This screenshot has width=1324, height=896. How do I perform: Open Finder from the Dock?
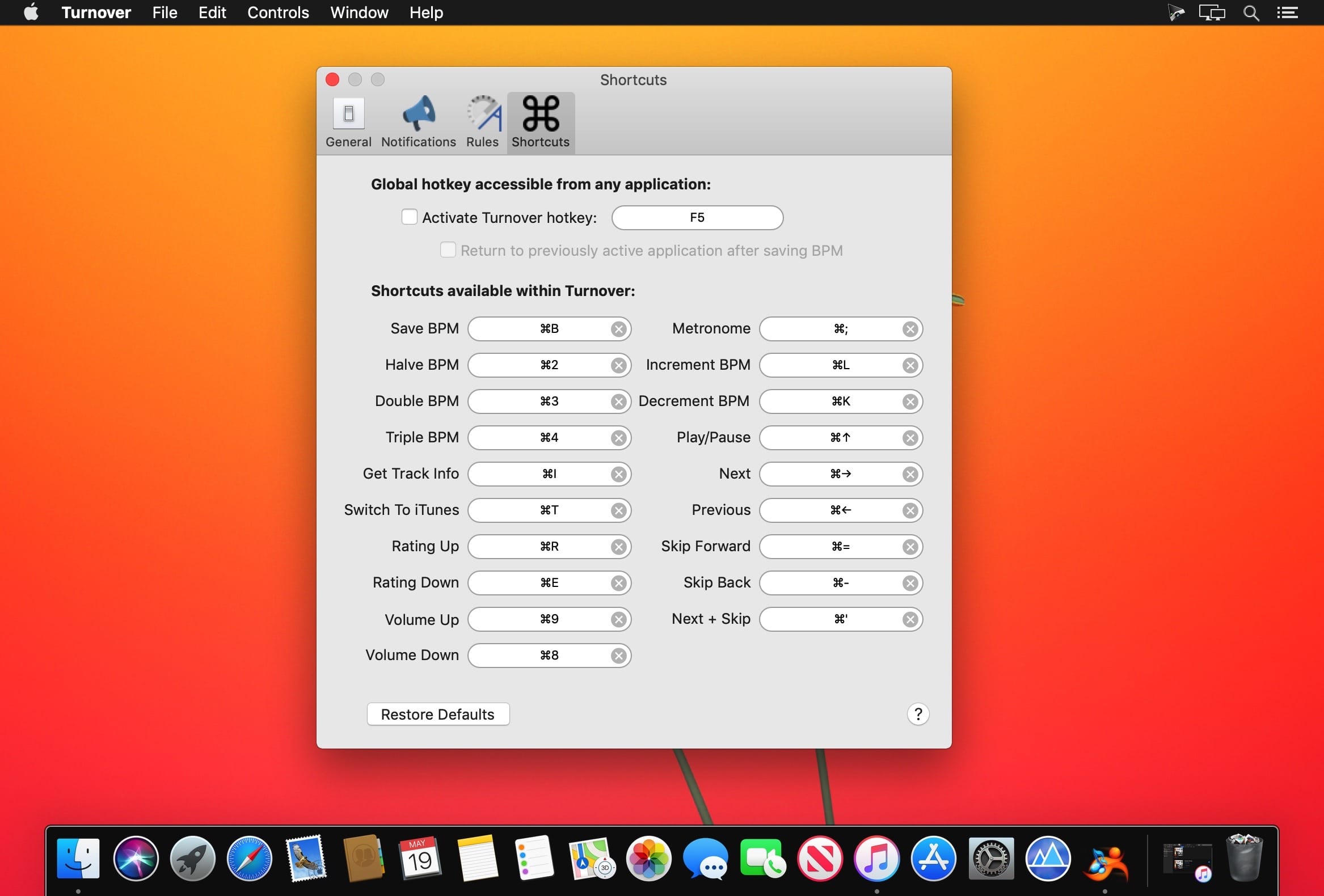(78, 859)
